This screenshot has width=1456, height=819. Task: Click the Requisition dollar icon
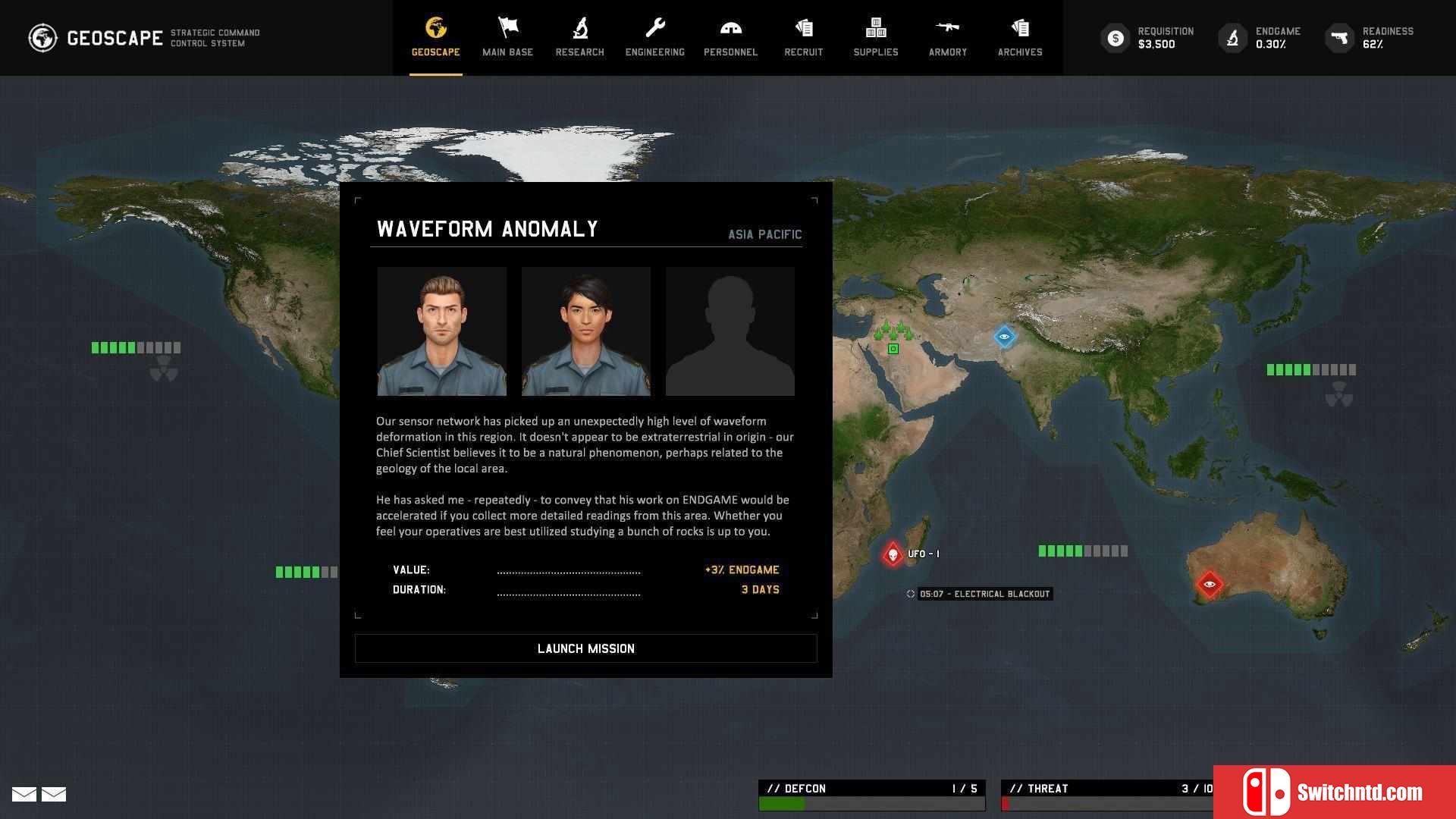pyautogui.click(x=1115, y=38)
